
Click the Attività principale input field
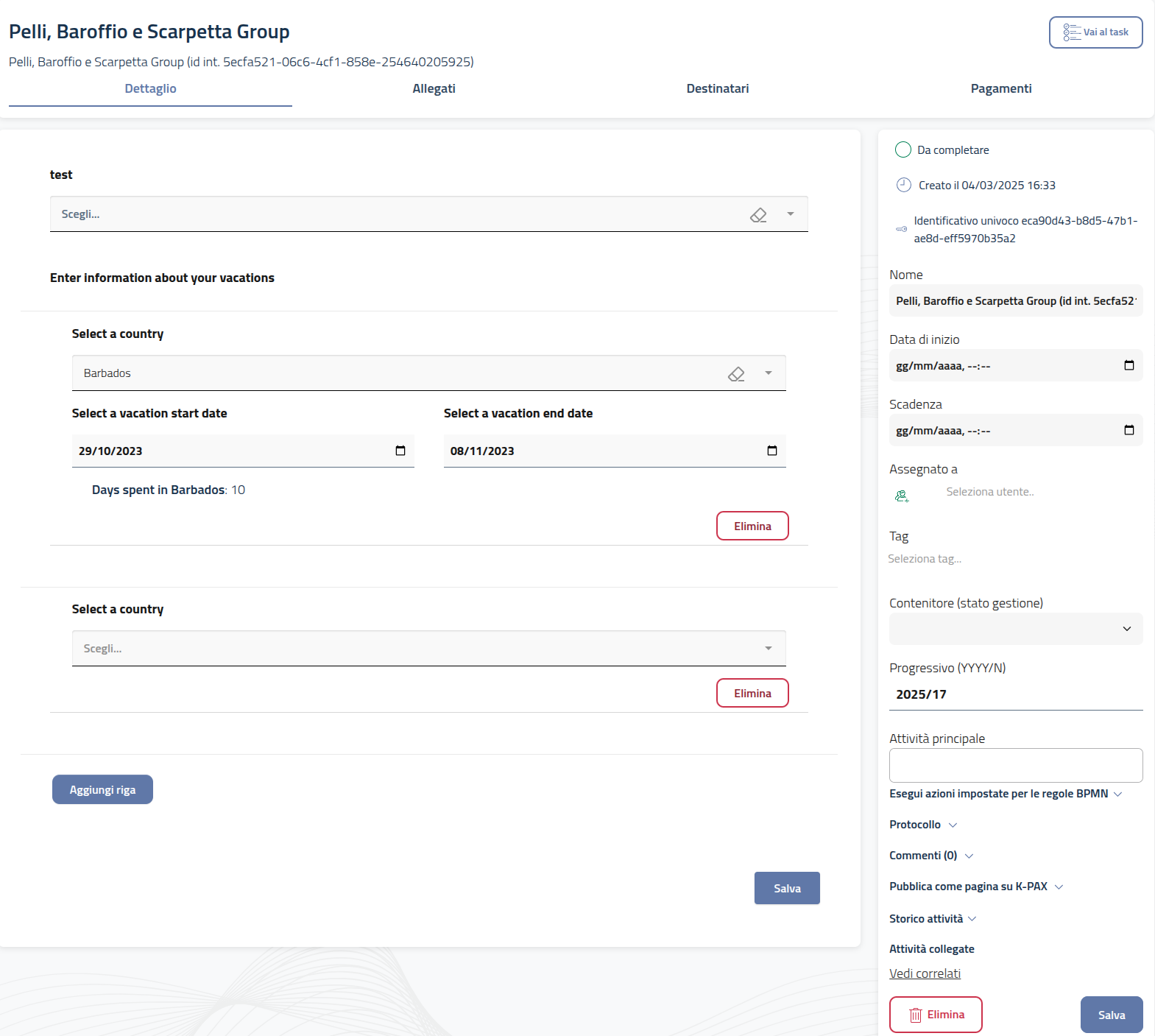(1016, 765)
